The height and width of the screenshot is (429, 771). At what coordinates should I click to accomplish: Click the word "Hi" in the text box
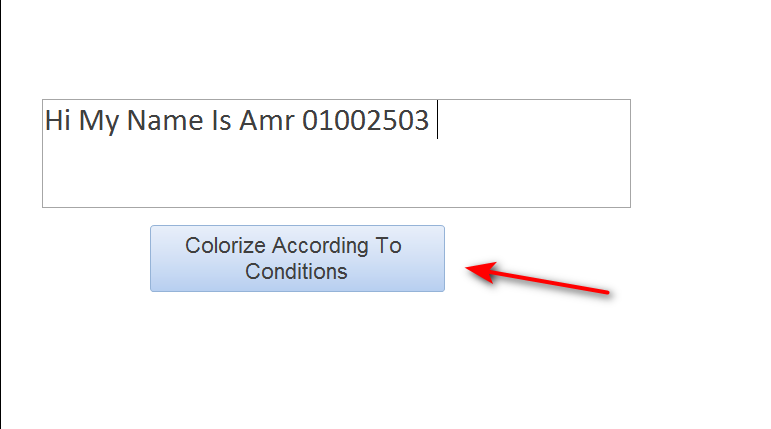pyautogui.click(x=58, y=121)
